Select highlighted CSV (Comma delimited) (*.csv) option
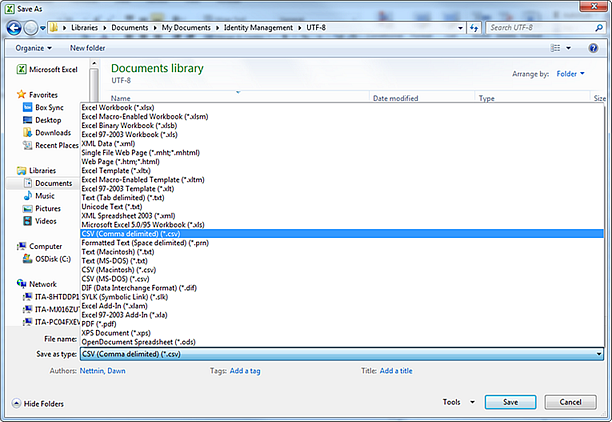Image resolution: width=612 pixels, height=422 pixels. point(342,233)
